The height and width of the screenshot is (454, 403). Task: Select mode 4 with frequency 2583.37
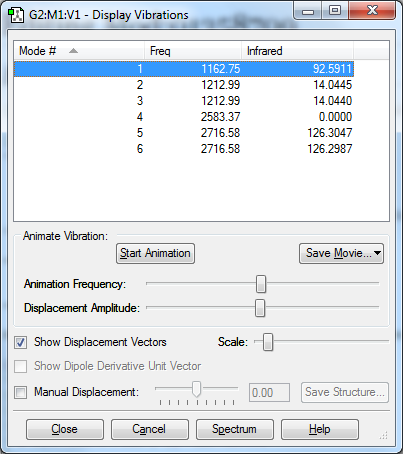pos(184,117)
